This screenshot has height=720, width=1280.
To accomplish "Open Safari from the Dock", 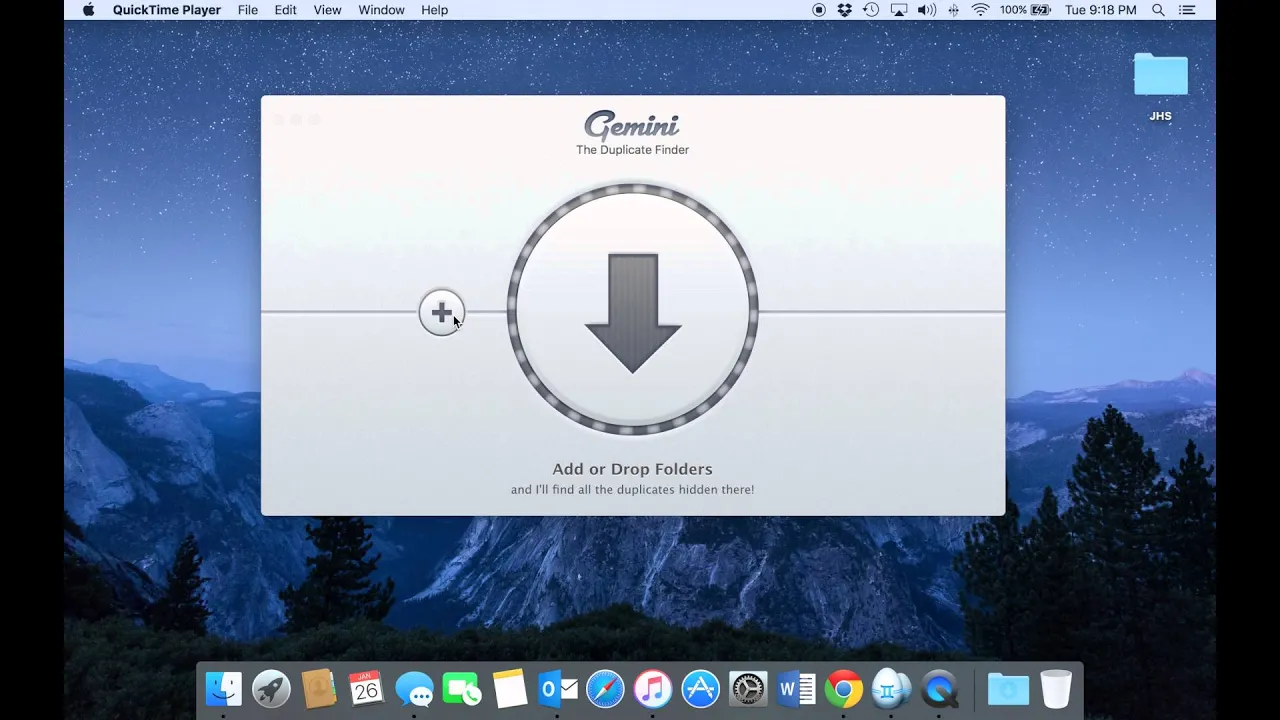I will pos(605,689).
